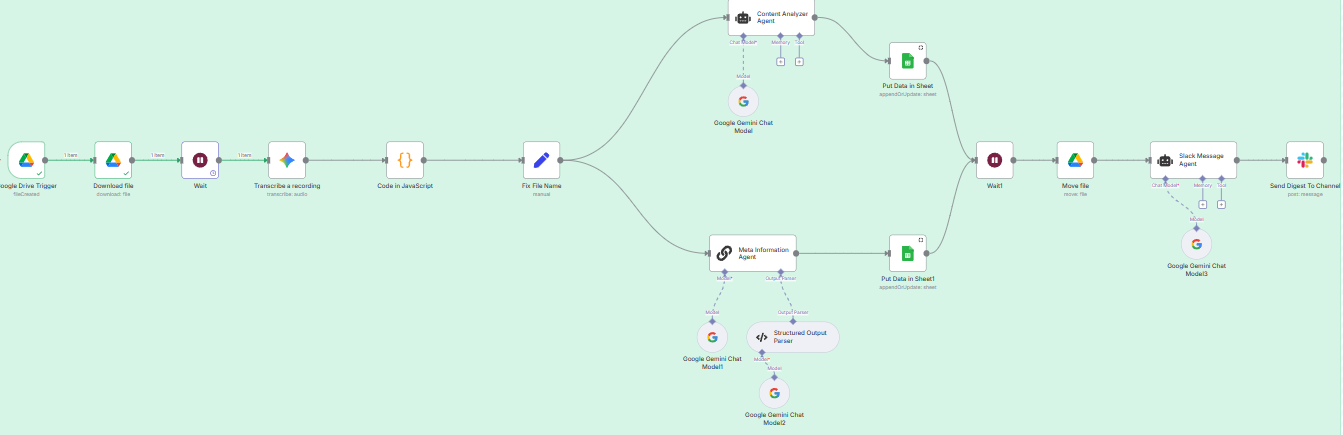Open the Put Data in Sheet1 node

pyautogui.click(x=908, y=254)
